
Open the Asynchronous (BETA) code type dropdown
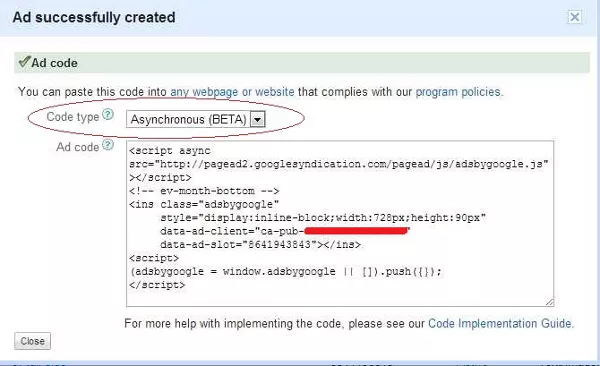click(x=196, y=119)
